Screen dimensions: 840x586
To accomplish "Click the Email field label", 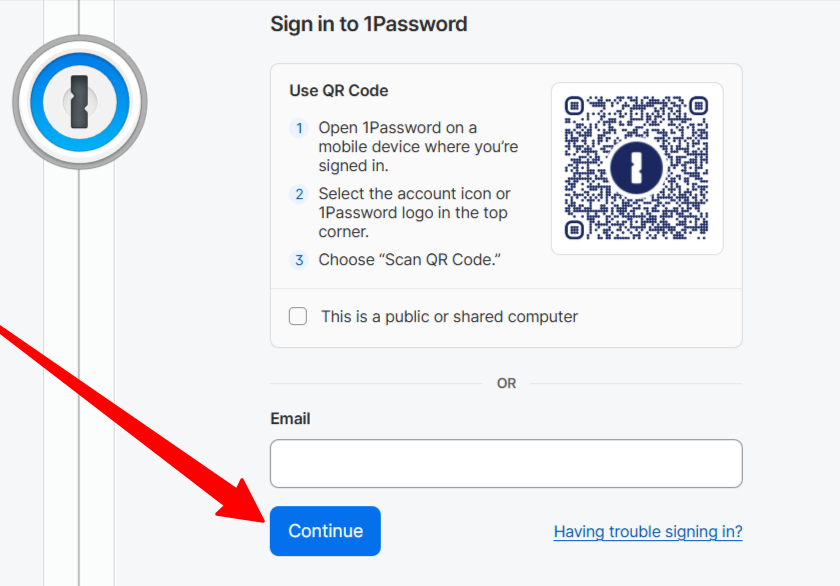I will tap(290, 418).
